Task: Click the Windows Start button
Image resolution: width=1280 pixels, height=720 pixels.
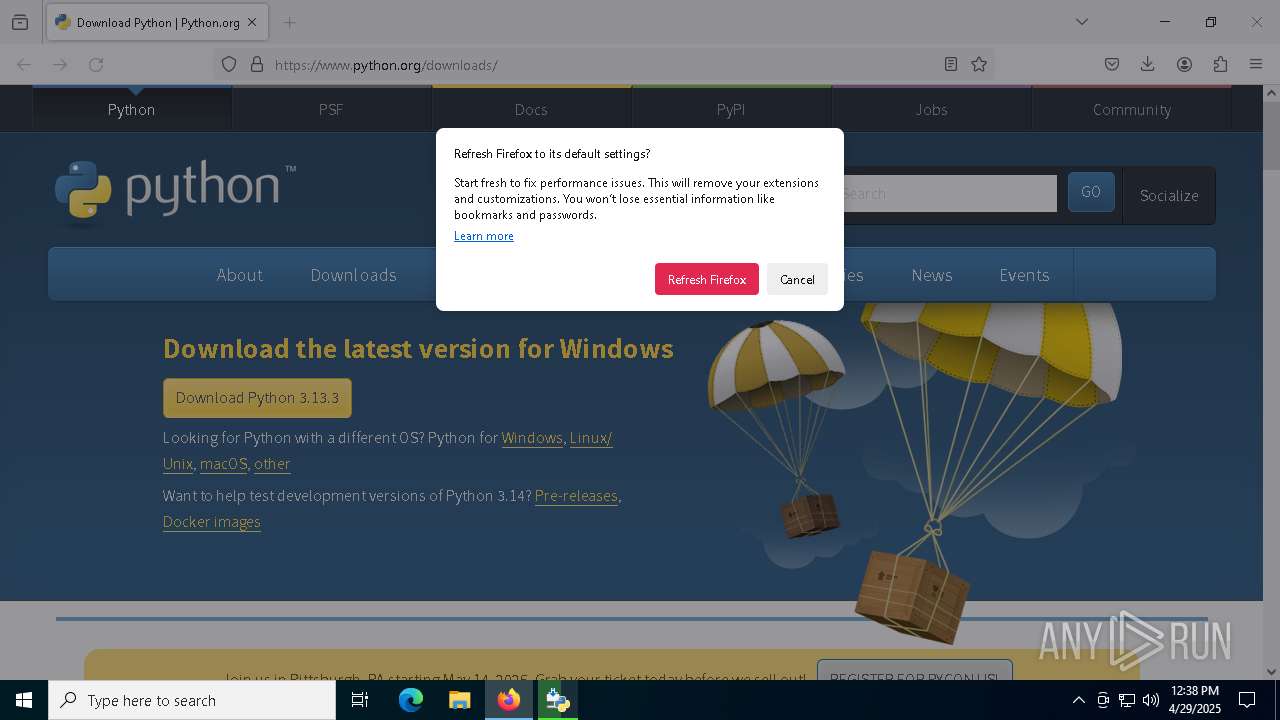Action: pos(24,700)
